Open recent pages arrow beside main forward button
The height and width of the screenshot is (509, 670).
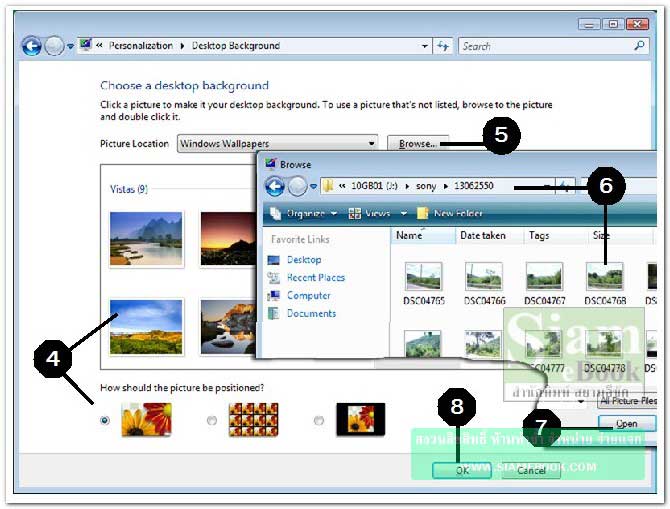point(71,46)
